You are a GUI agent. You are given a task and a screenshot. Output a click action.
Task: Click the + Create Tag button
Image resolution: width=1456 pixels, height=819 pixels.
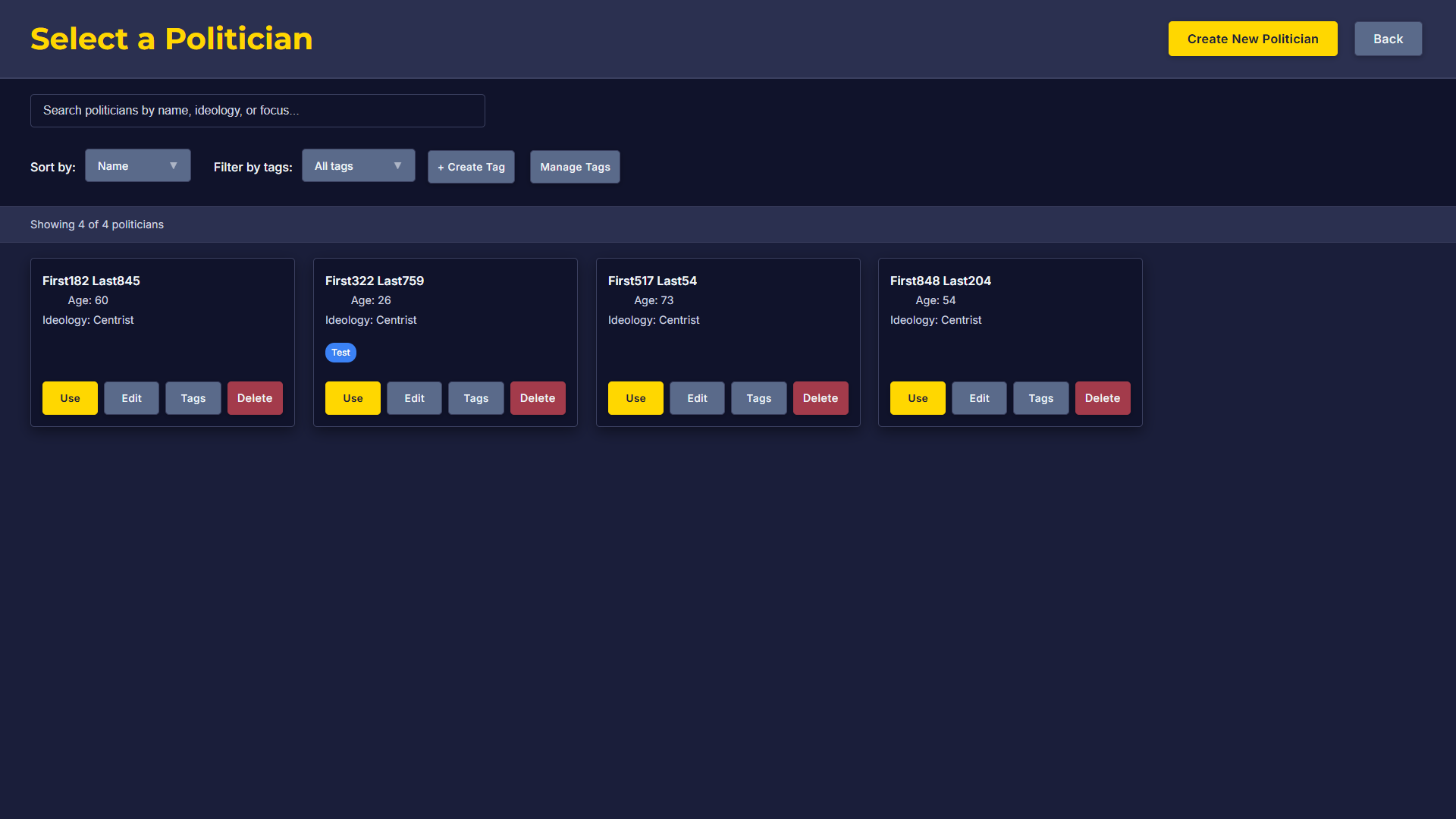(x=471, y=167)
